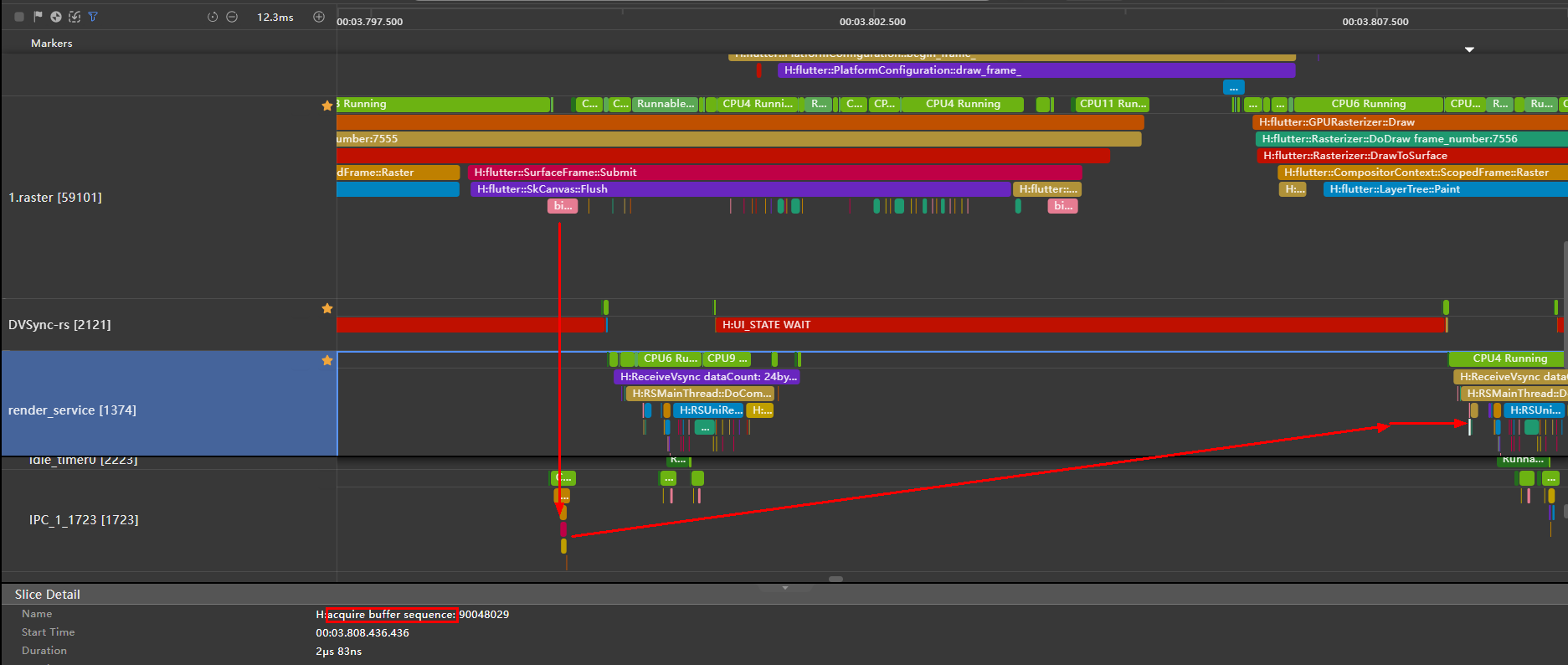Select the dFrame::Raster slice
This screenshot has height=665, width=1568.
tap(398, 173)
